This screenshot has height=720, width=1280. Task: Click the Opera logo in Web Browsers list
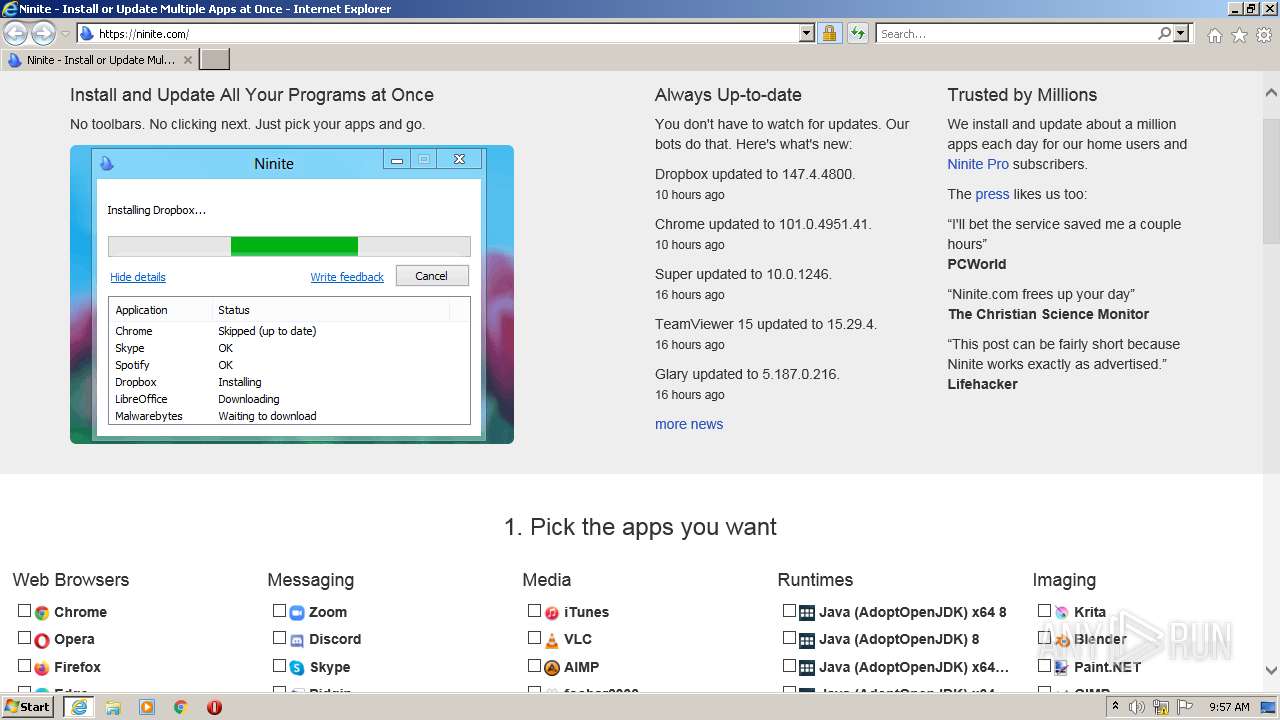click(42, 640)
